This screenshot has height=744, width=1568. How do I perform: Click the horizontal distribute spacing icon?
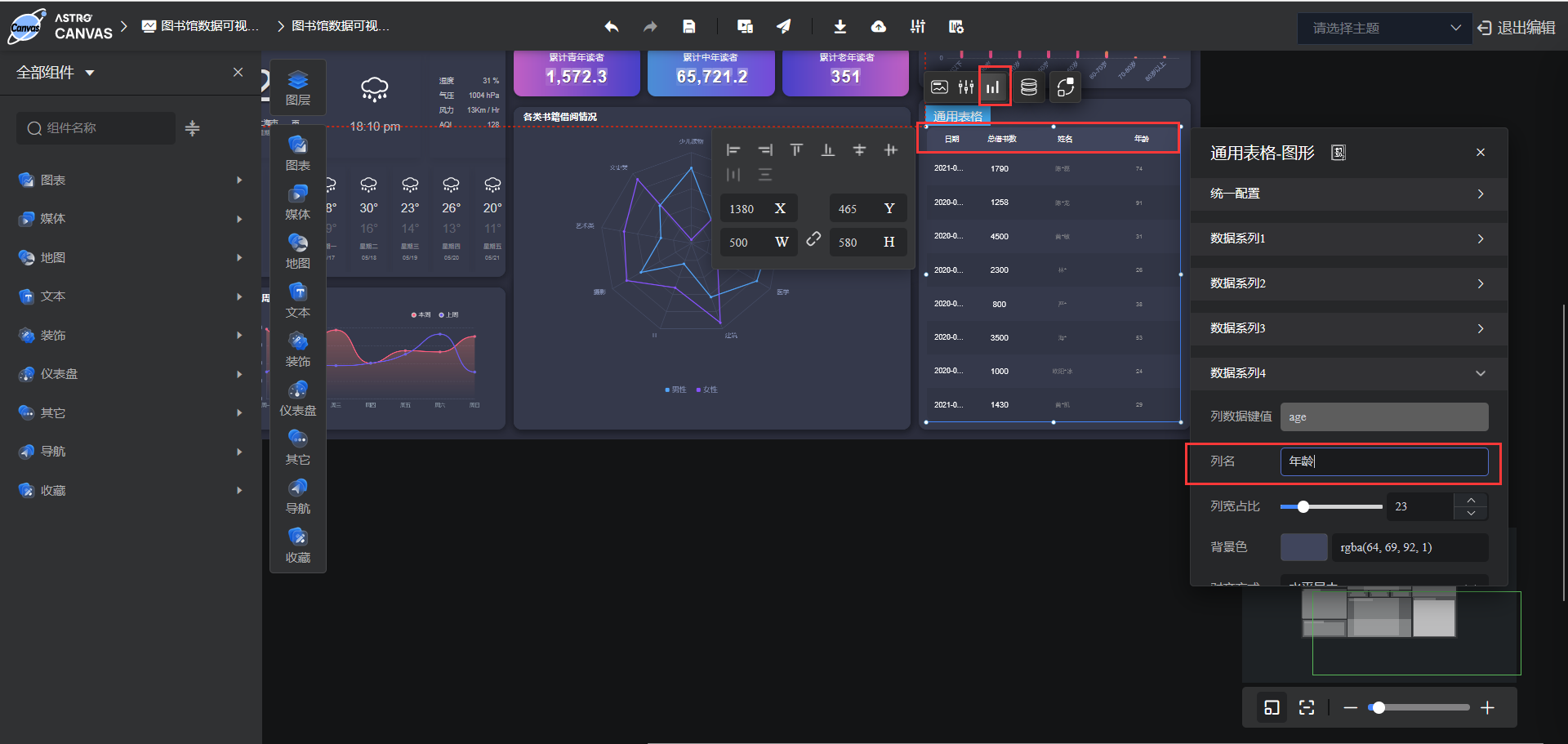click(x=733, y=175)
